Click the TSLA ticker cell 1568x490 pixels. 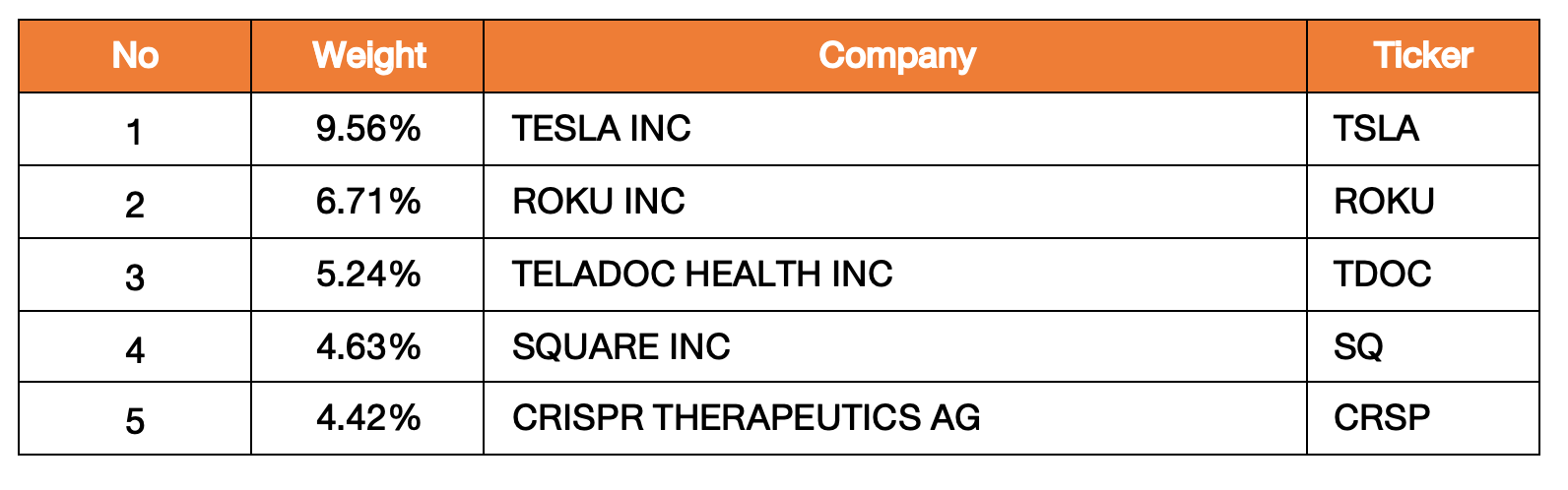pos(1376,129)
